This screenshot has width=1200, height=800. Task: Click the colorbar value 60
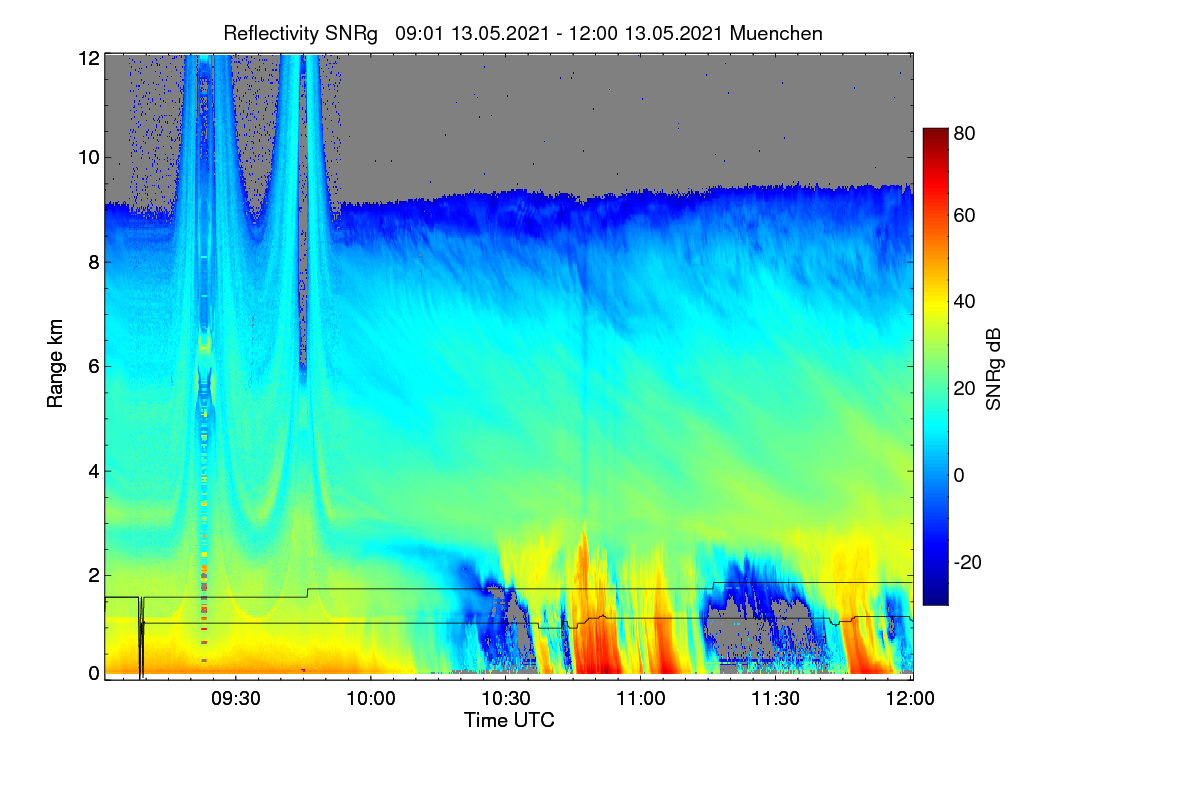pos(965,215)
